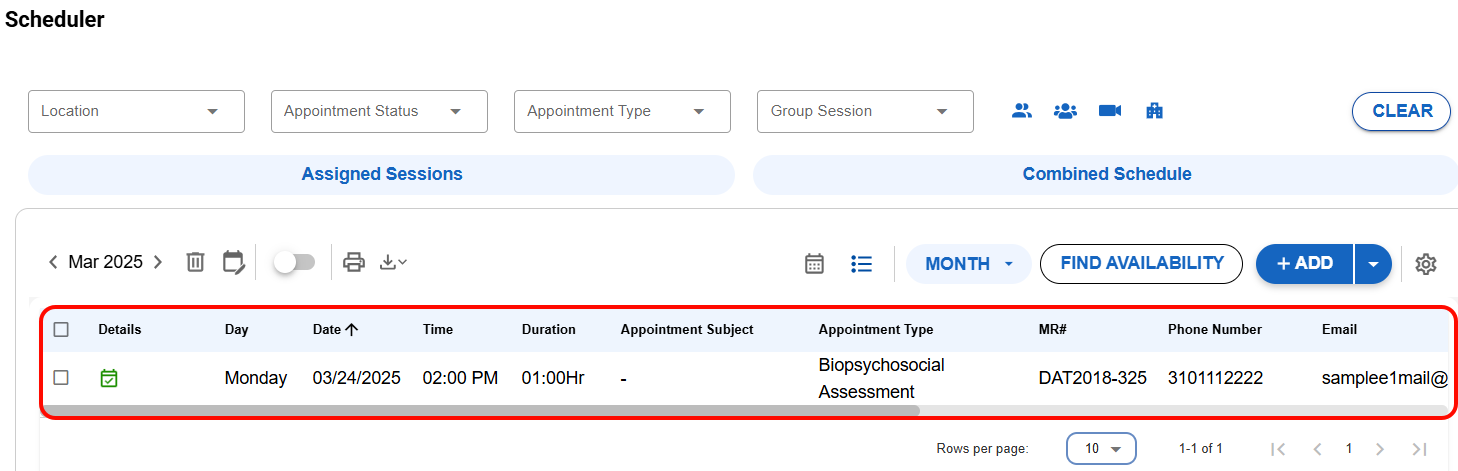Open the Location dropdown
This screenshot has height=471, width=1458.
point(136,111)
